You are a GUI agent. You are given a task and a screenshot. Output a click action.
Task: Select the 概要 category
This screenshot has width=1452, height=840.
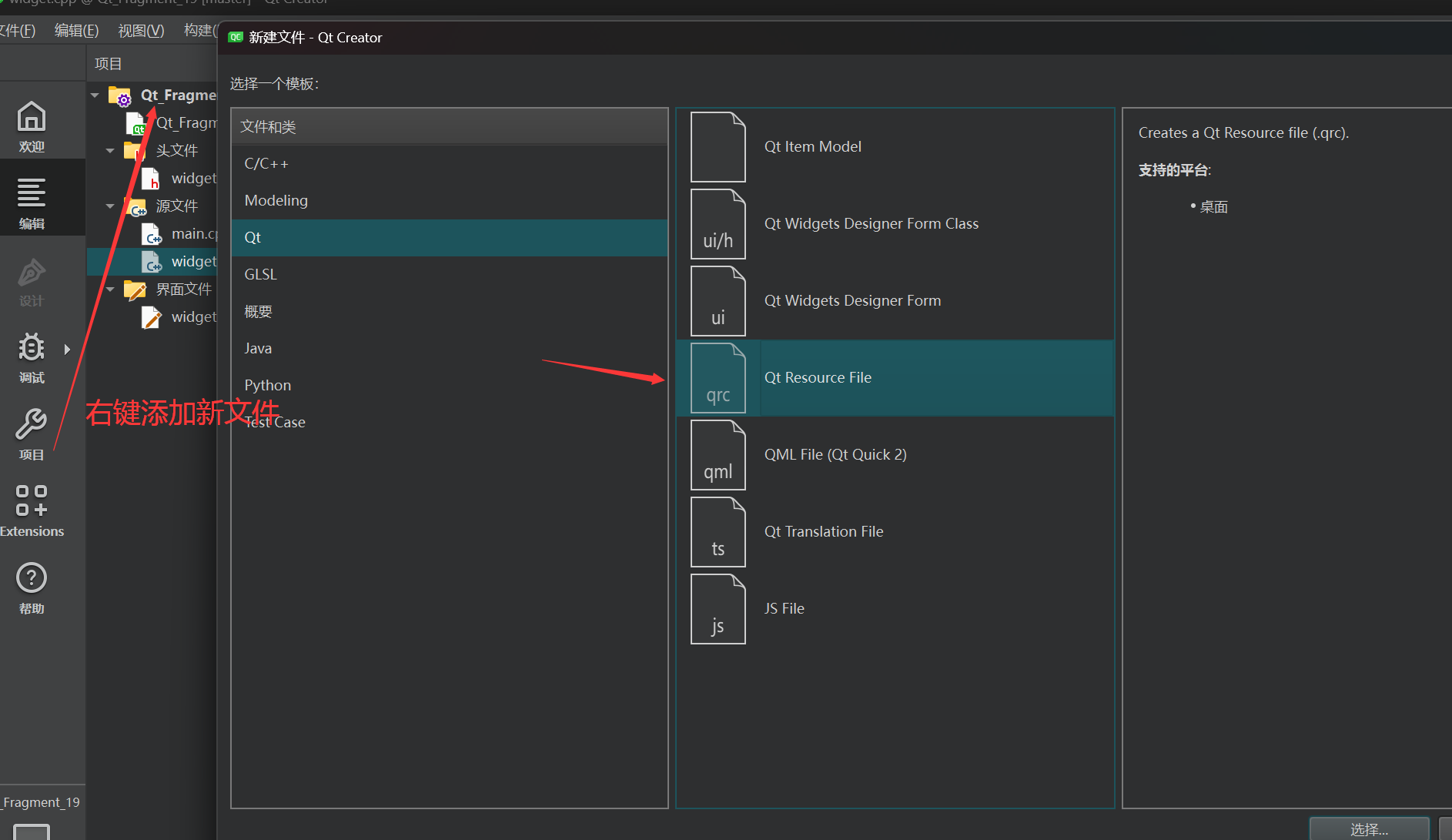[450, 311]
